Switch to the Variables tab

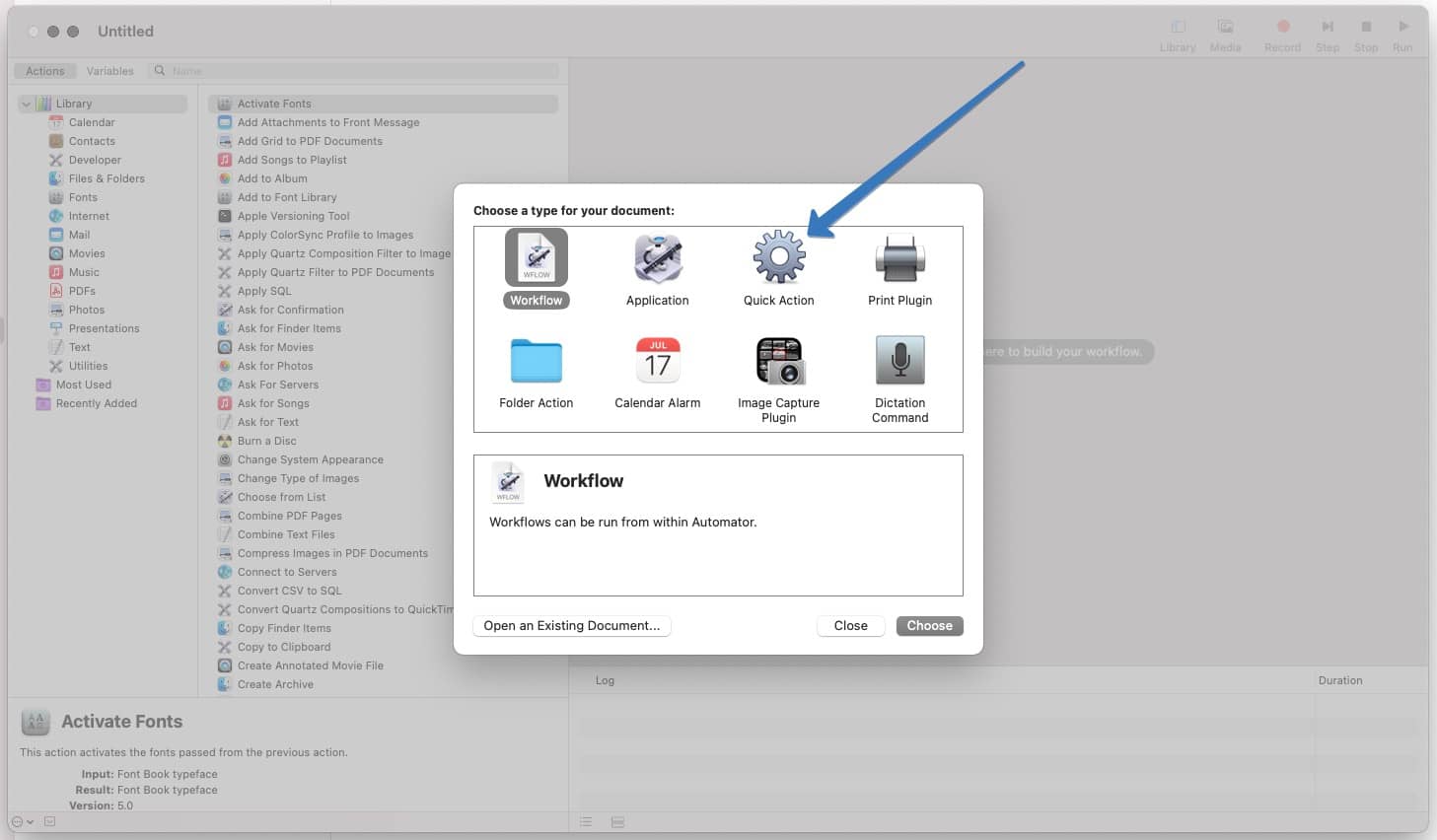tap(109, 71)
